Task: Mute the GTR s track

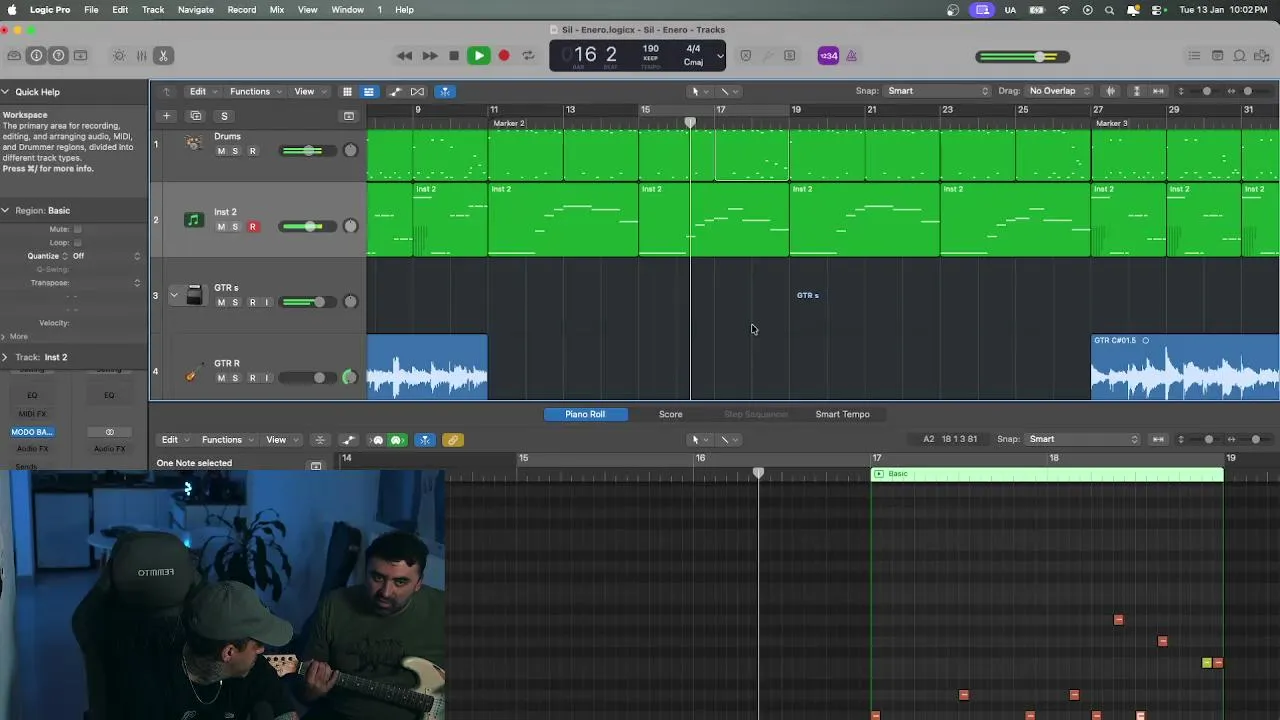Action: (x=221, y=302)
